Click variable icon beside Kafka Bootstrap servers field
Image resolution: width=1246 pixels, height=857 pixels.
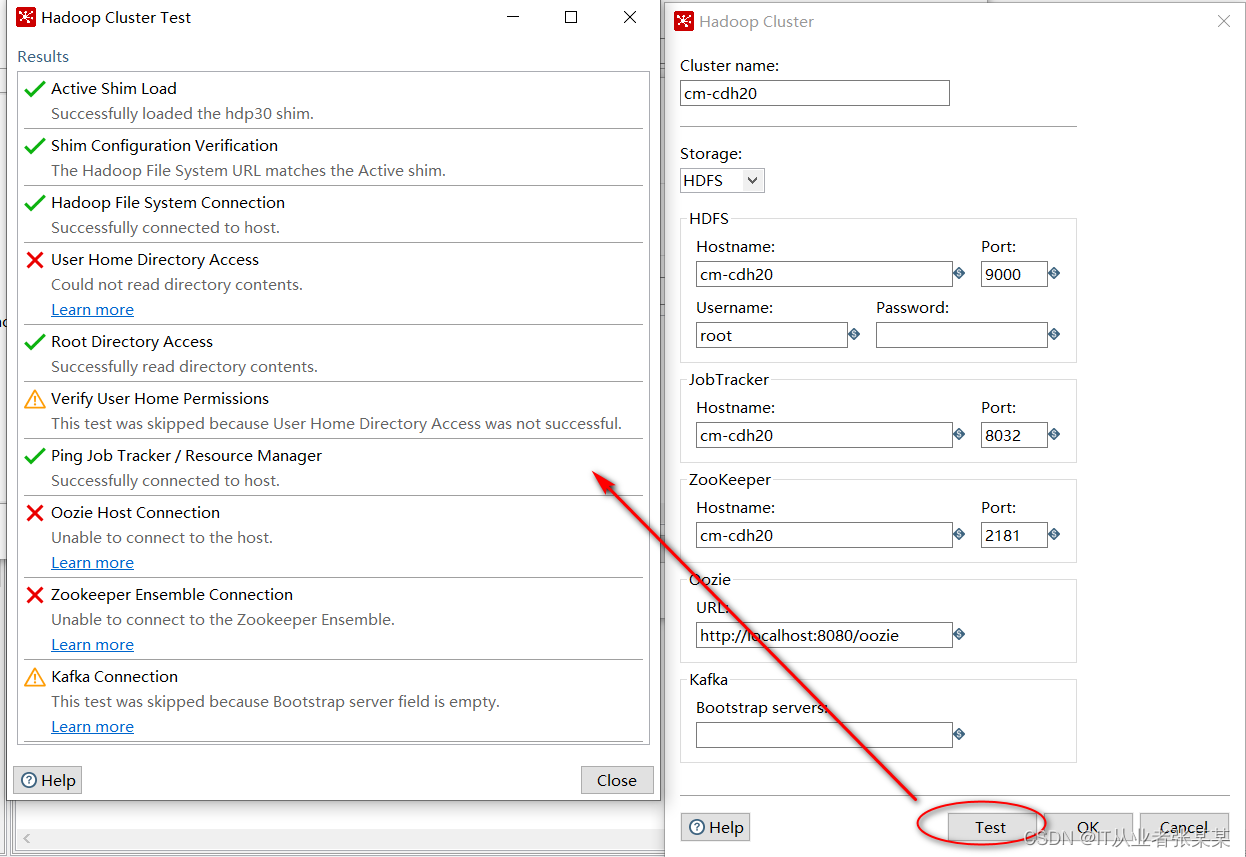(x=959, y=734)
